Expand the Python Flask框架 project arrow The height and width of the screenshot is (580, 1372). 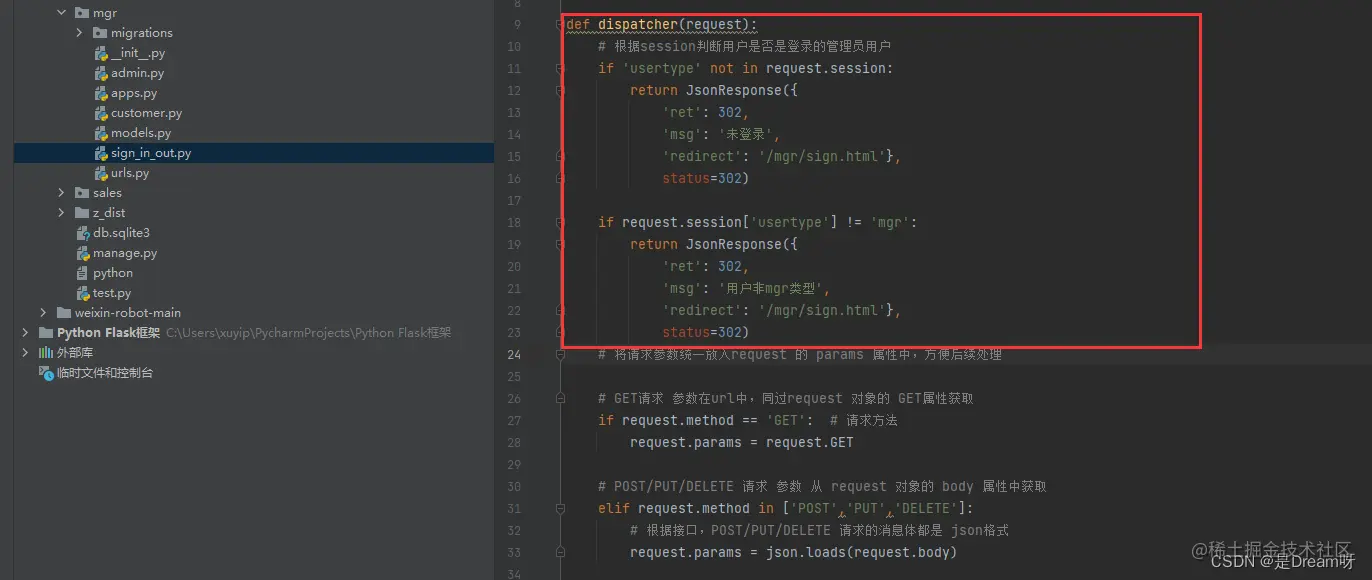click(x=25, y=333)
